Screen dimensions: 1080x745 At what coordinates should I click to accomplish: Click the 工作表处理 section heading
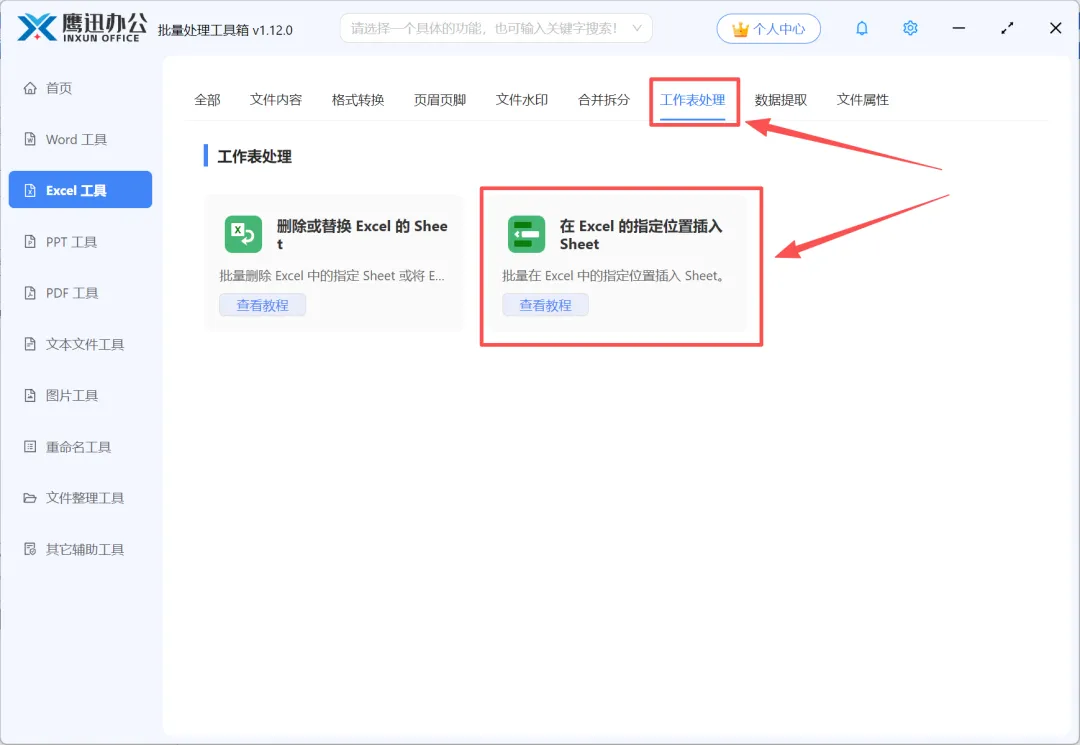pos(254,156)
